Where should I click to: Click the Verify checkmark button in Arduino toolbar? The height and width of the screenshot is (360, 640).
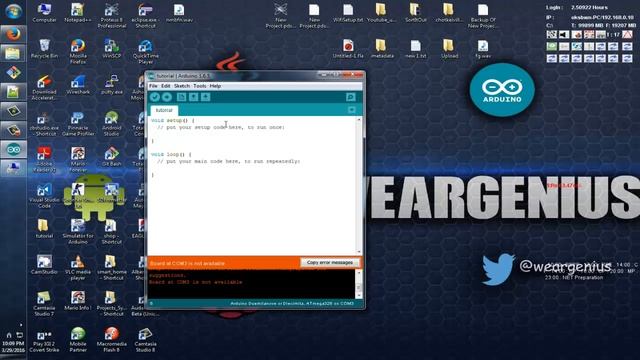[x=155, y=97]
